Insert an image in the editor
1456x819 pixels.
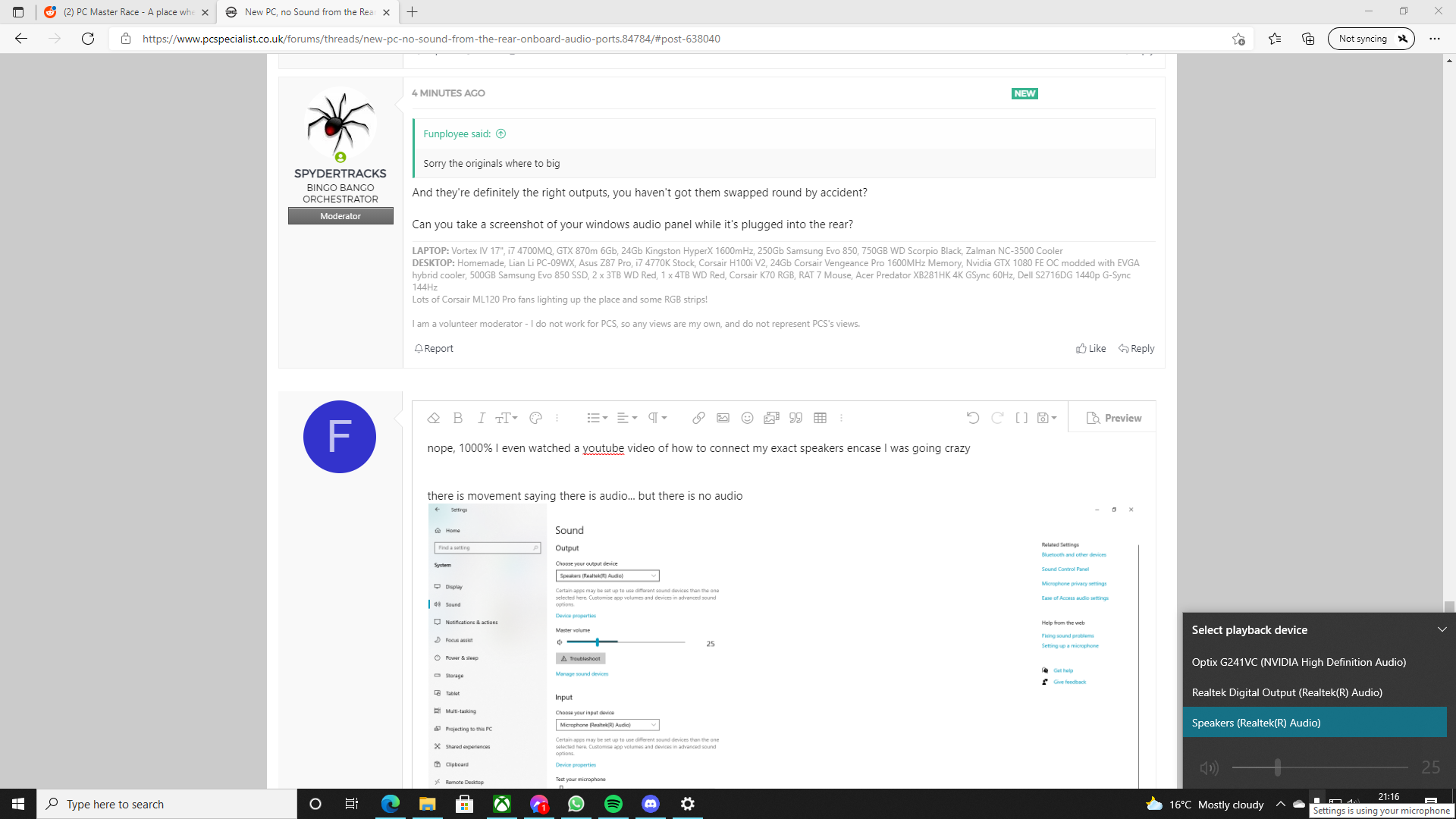[x=723, y=418]
